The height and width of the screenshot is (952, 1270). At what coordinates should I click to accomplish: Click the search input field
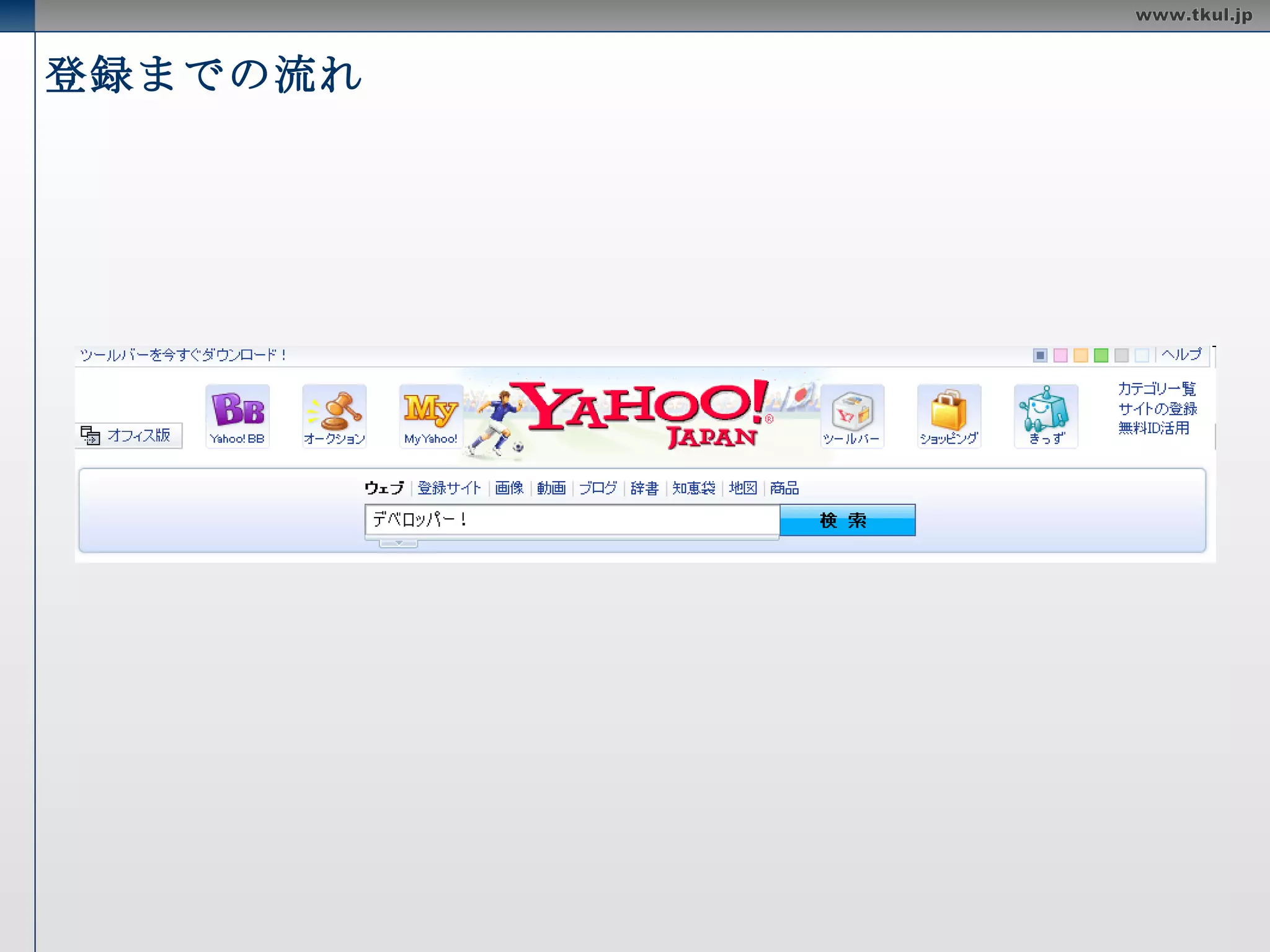coord(572,519)
